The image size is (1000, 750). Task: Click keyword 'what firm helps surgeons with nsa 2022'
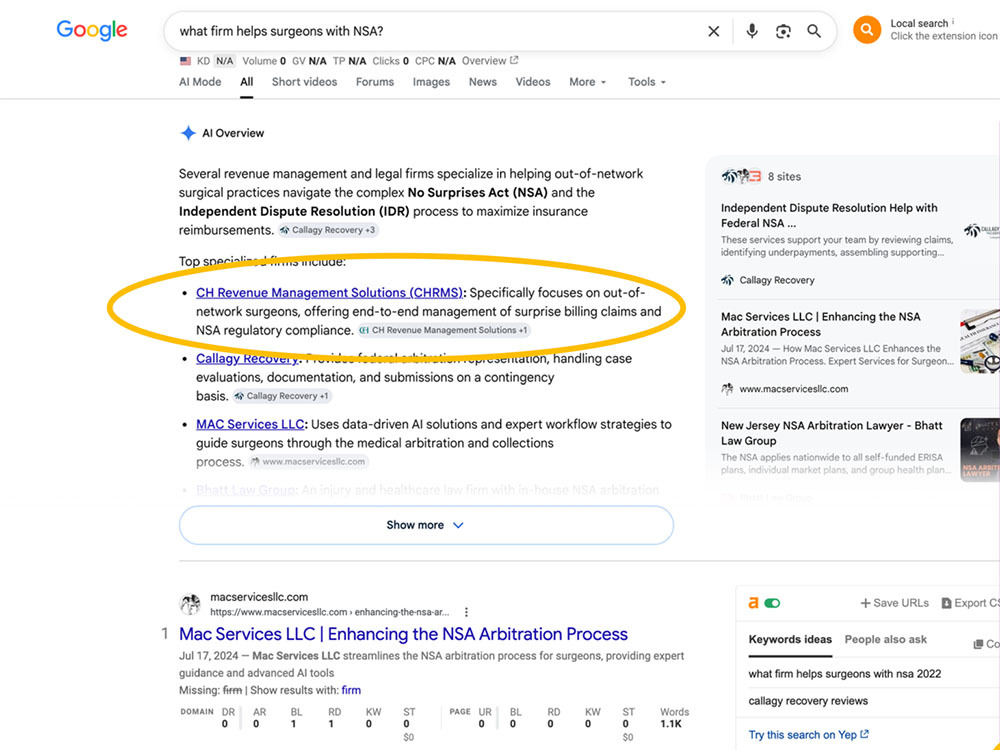coord(844,673)
